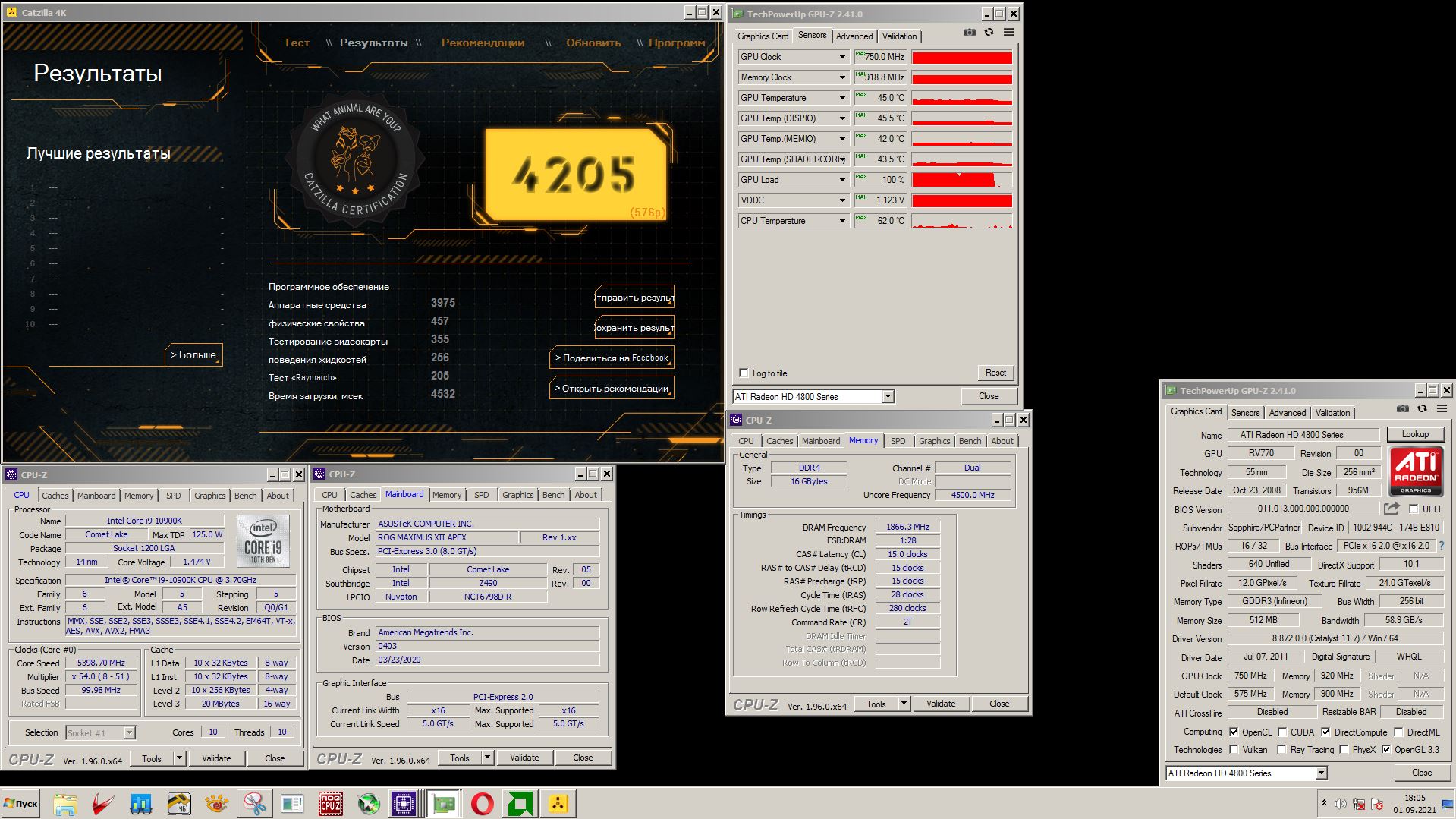Click Открыть рекомендации button
The width and height of the screenshot is (1456, 819).
point(612,388)
